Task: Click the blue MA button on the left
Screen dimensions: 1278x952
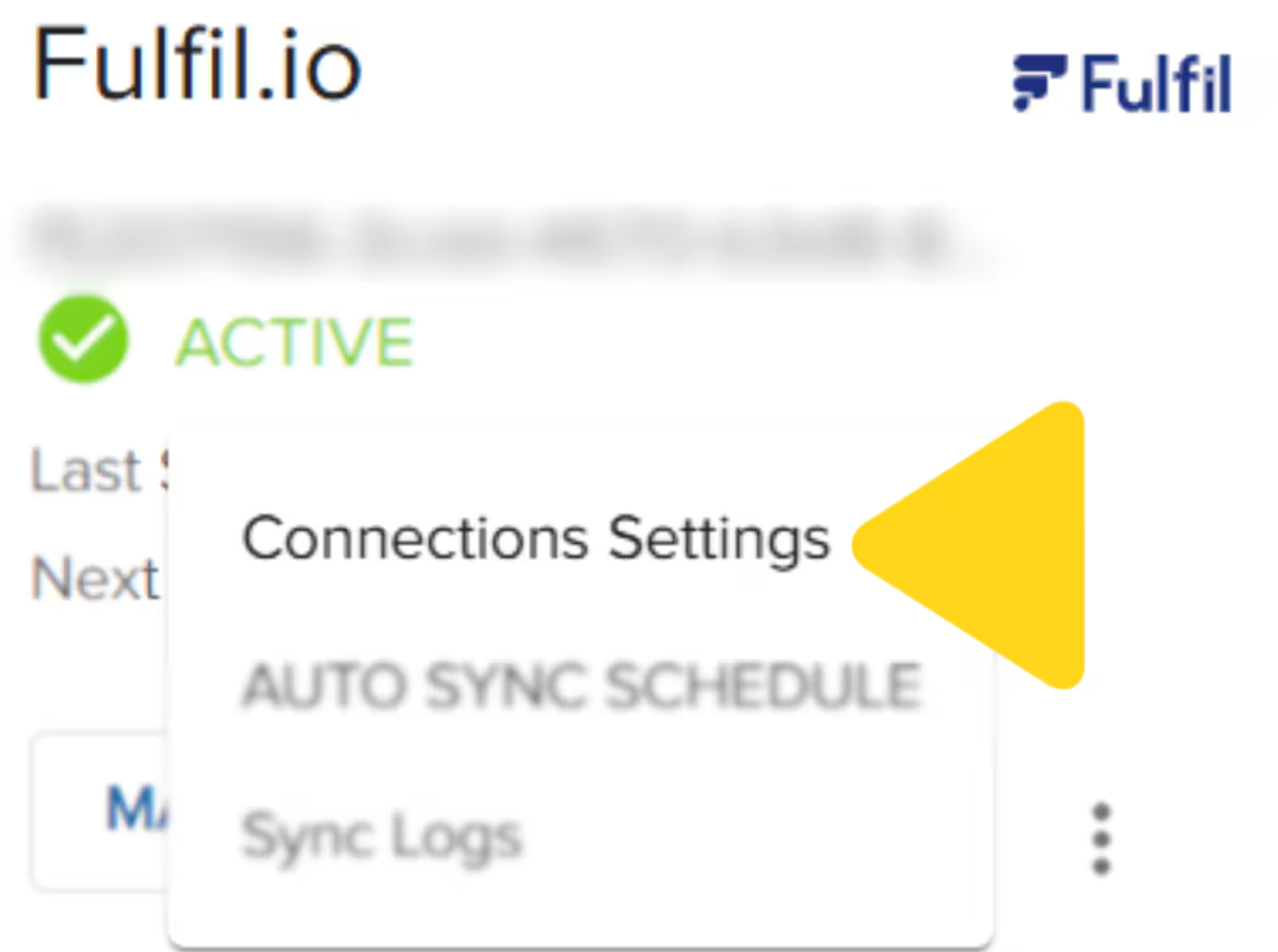Action: tap(136, 808)
